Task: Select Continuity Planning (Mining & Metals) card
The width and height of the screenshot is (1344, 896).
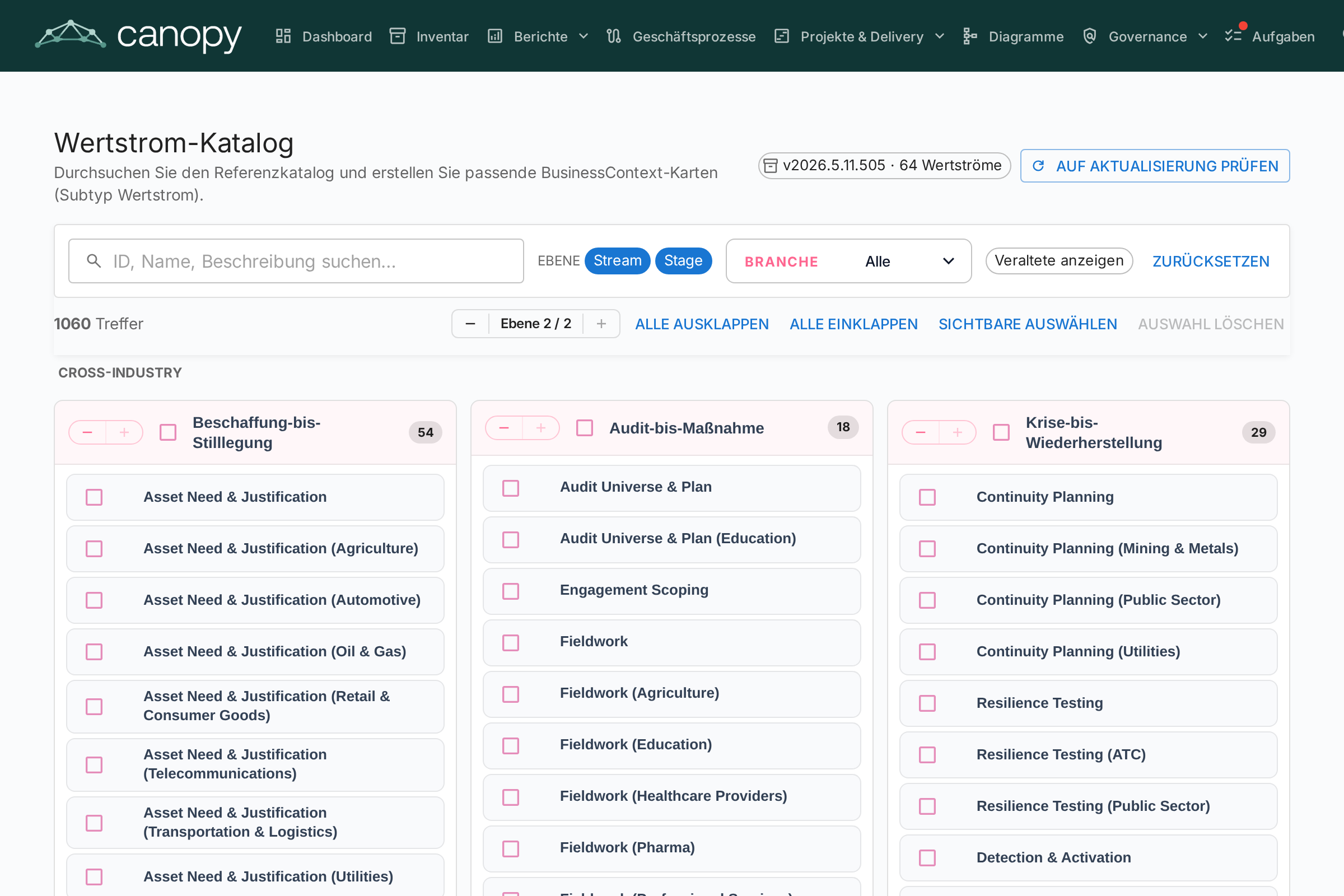Action: coord(1088,549)
